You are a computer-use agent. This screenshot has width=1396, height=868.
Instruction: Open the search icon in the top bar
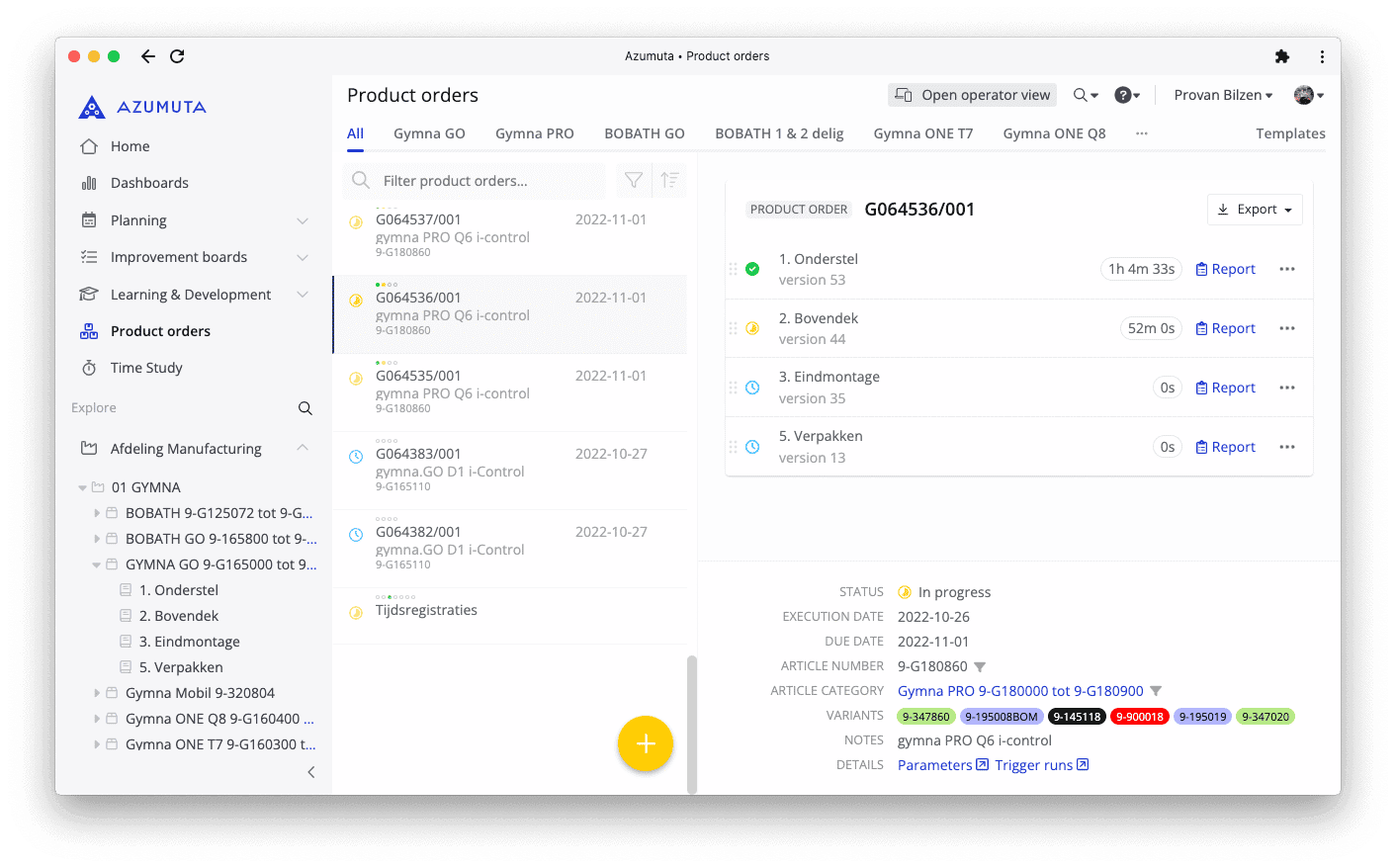click(1080, 94)
